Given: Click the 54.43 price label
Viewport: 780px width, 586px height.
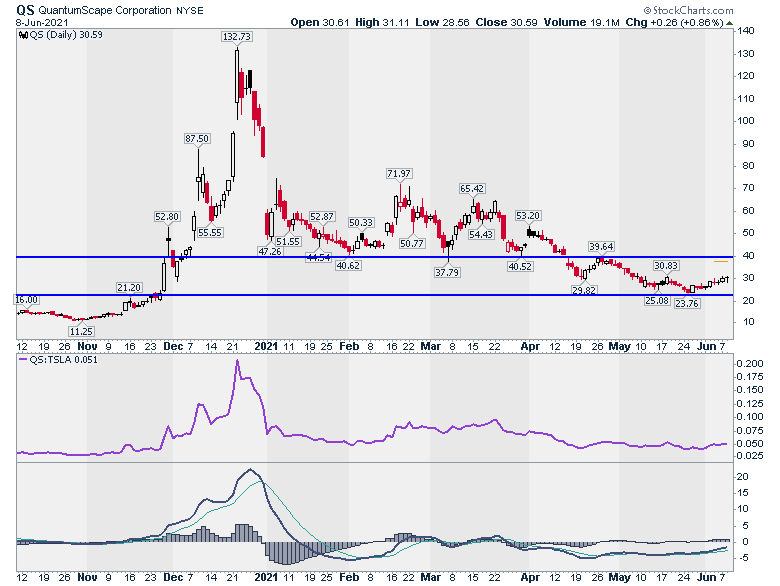Looking at the screenshot, I should pyautogui.click(x=481, y=235).
